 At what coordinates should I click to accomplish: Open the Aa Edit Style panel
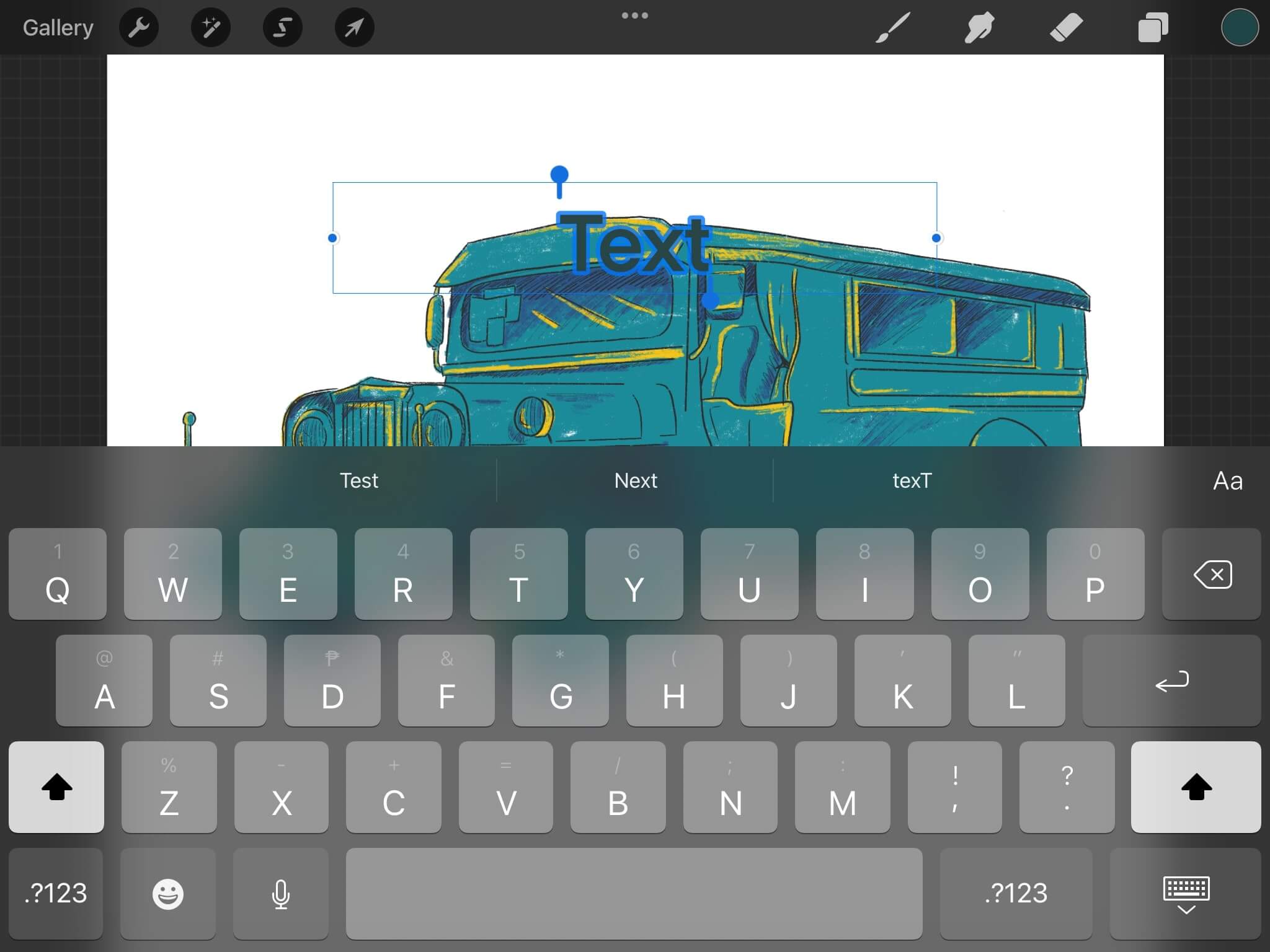[1227, 481]
